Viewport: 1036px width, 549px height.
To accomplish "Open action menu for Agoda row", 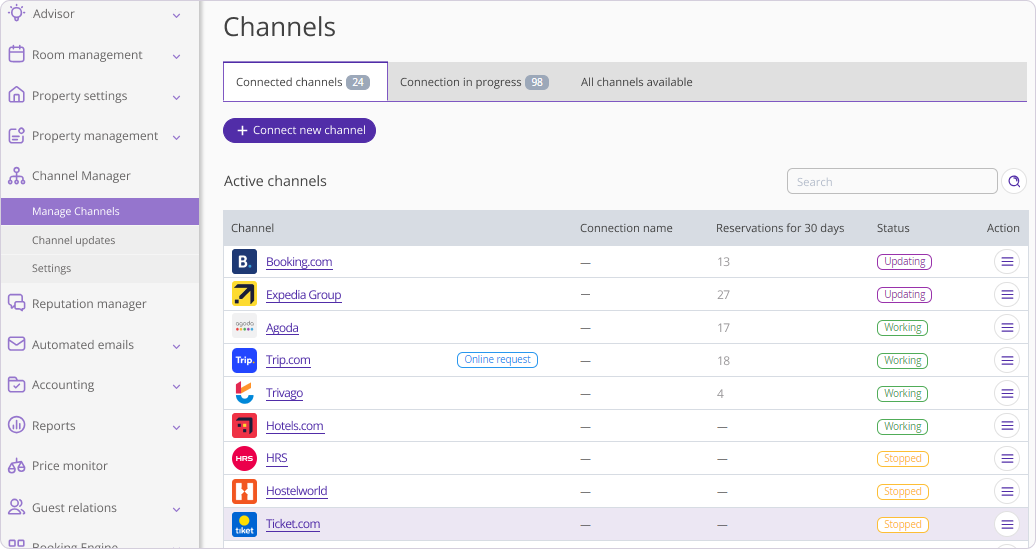I will 1007,327.
